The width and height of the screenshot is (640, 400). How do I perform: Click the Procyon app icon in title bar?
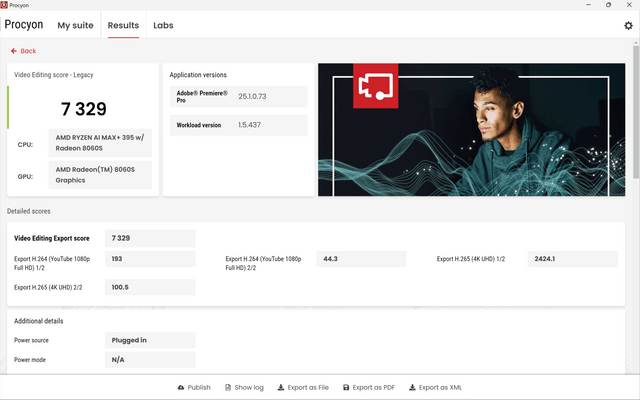tap(4, 5)
